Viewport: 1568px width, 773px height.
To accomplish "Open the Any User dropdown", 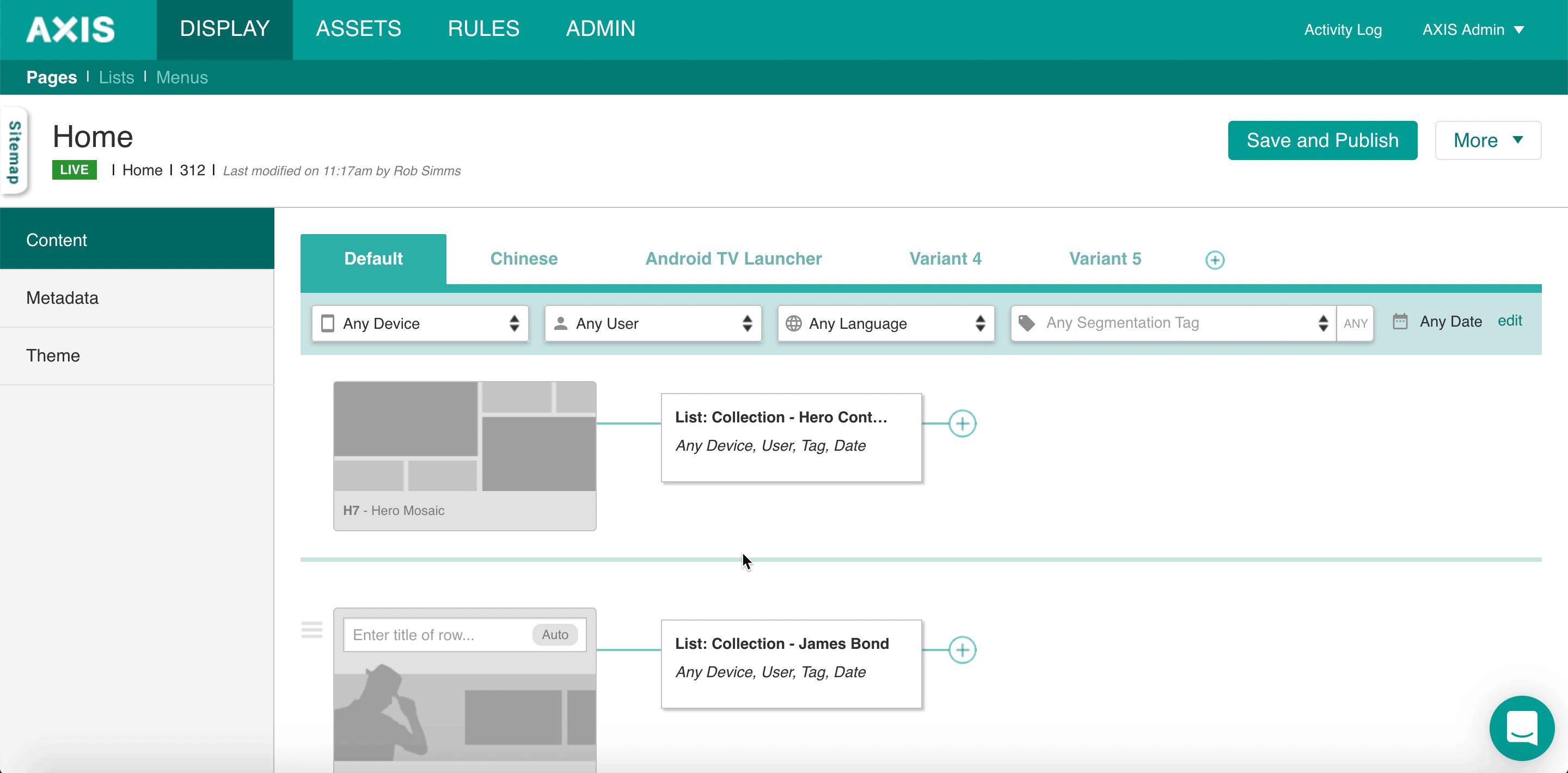I will [653, 323].
